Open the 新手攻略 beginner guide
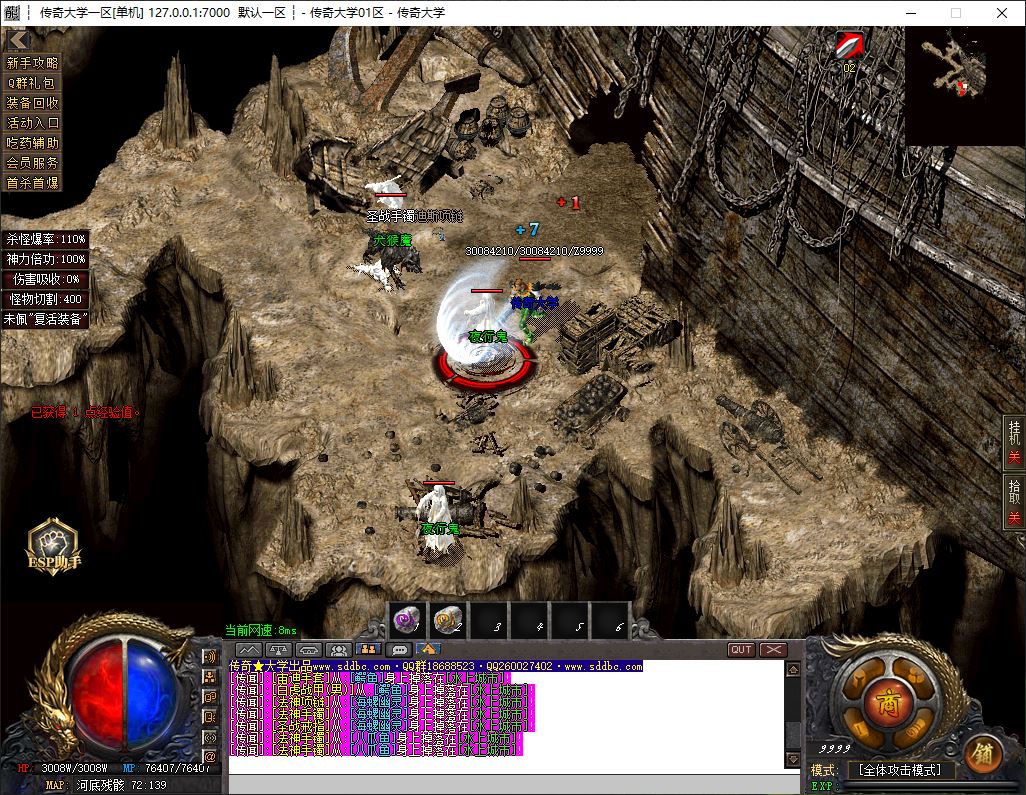1026x795 pixels. [x=32, y=63]
